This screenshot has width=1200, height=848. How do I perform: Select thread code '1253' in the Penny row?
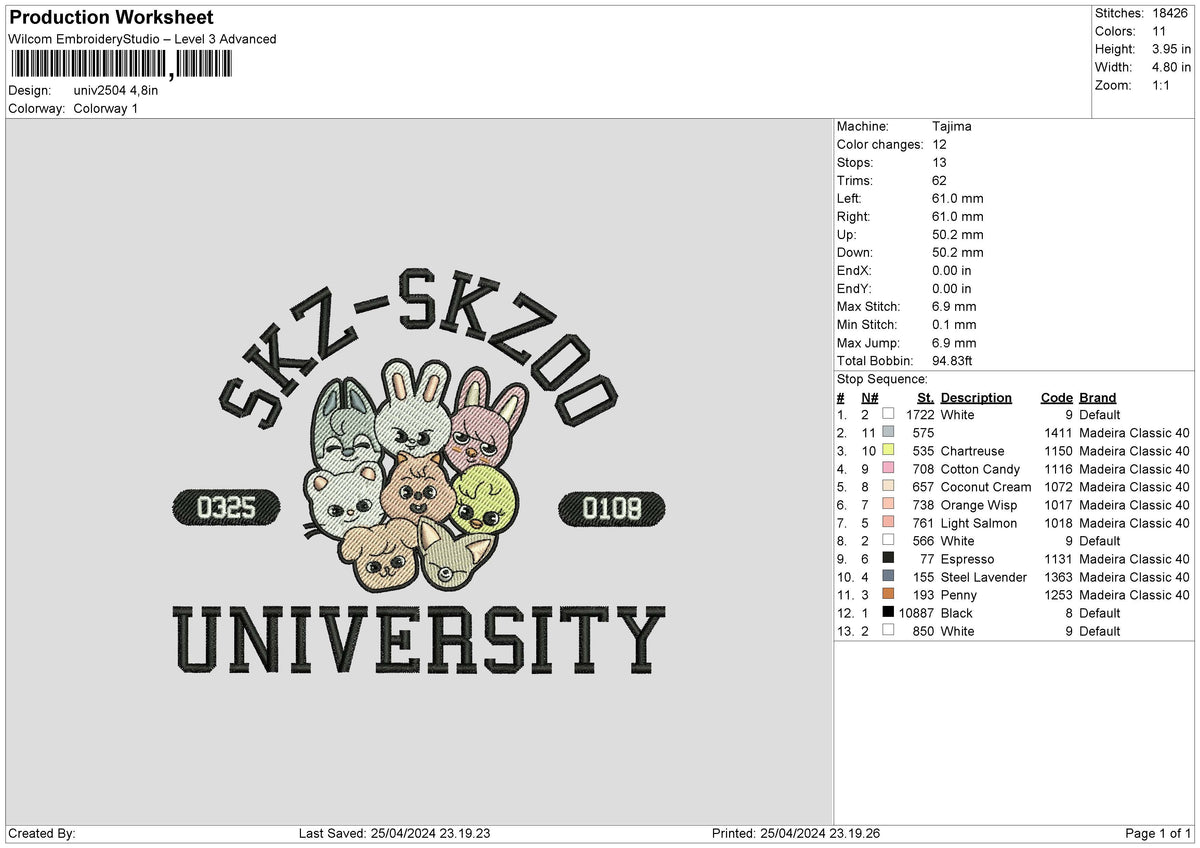click(1059, 595)
